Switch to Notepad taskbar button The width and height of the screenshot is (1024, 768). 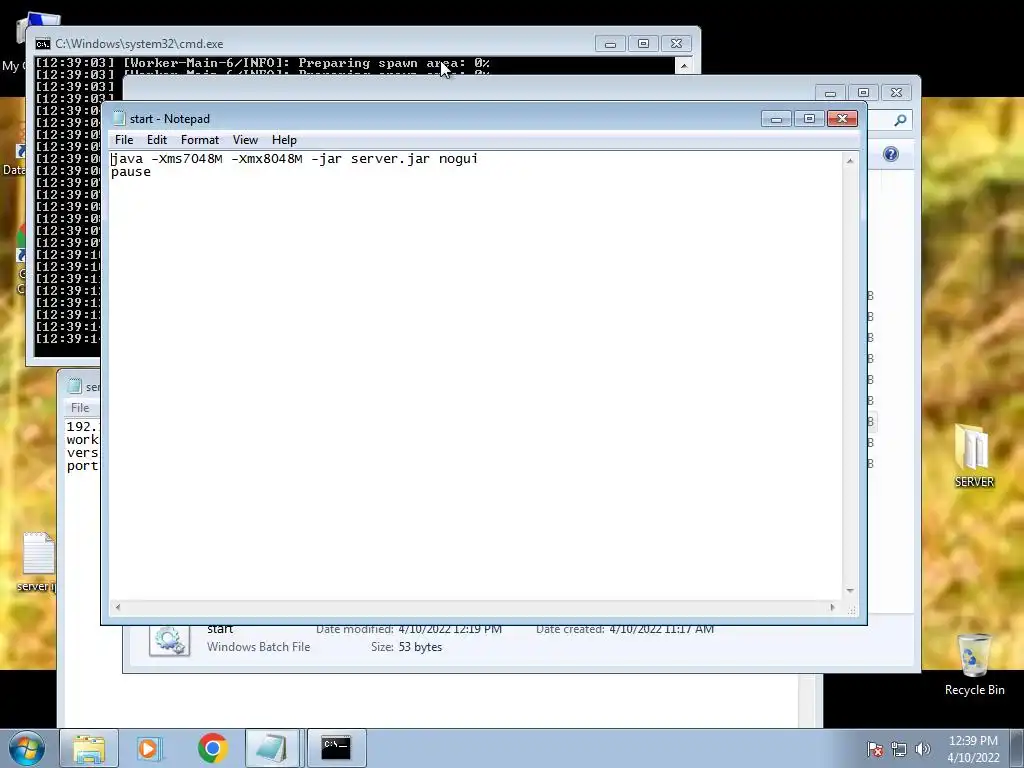click(x=272, y=748)
